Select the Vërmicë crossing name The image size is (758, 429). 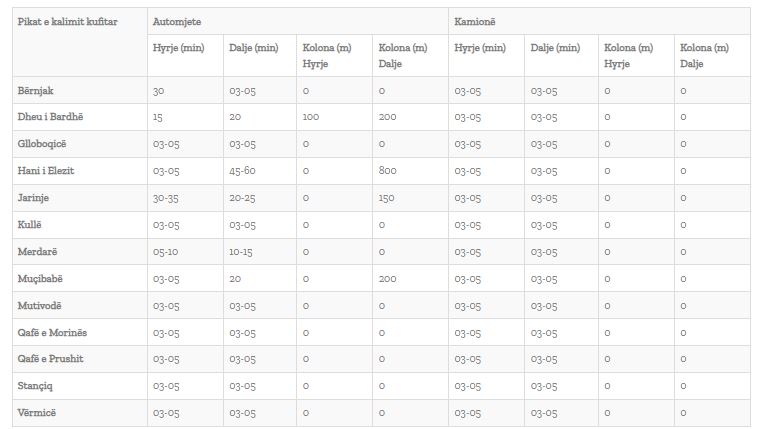(37, 412)
